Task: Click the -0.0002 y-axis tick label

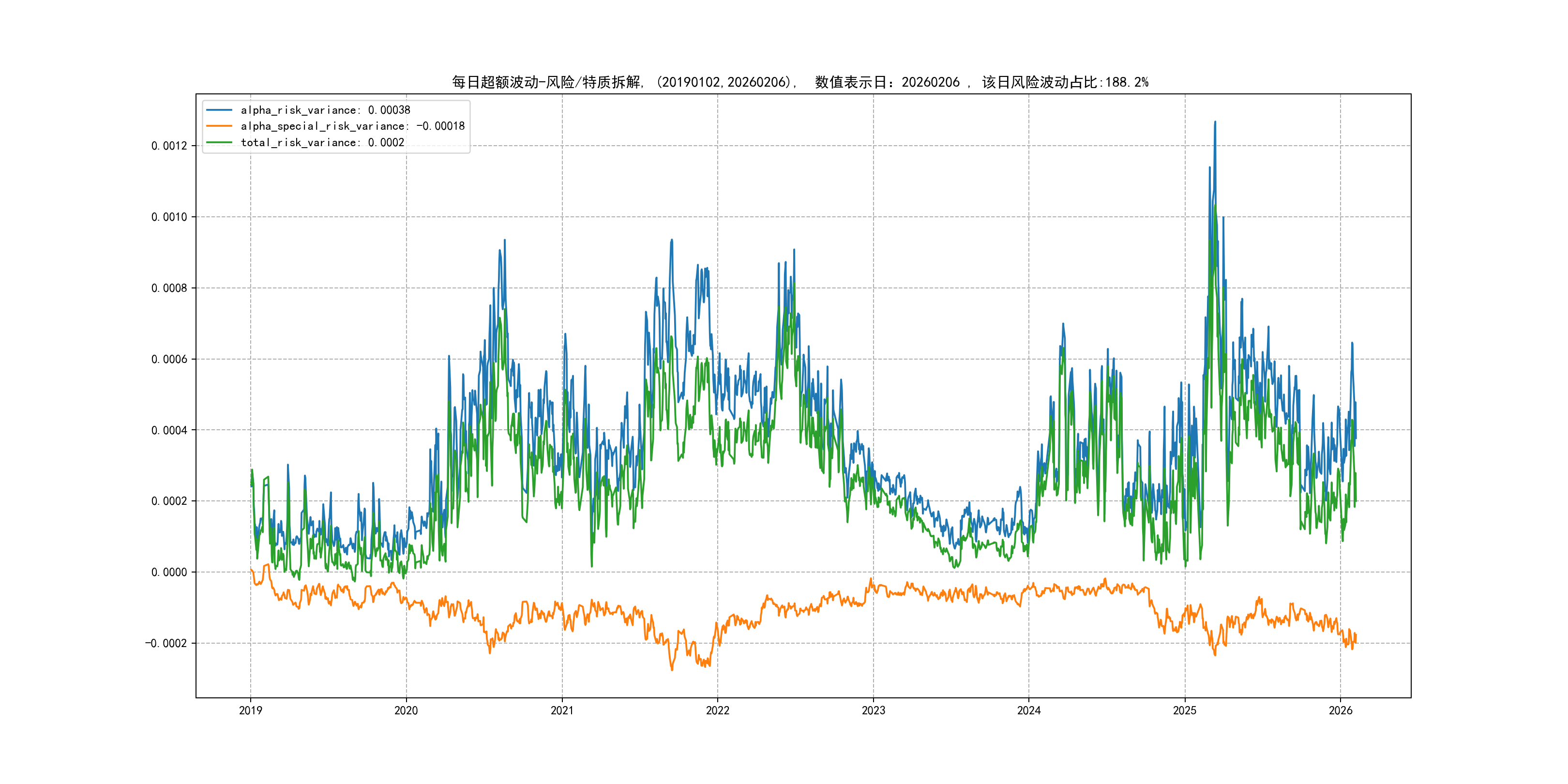Action: [166, 643]
